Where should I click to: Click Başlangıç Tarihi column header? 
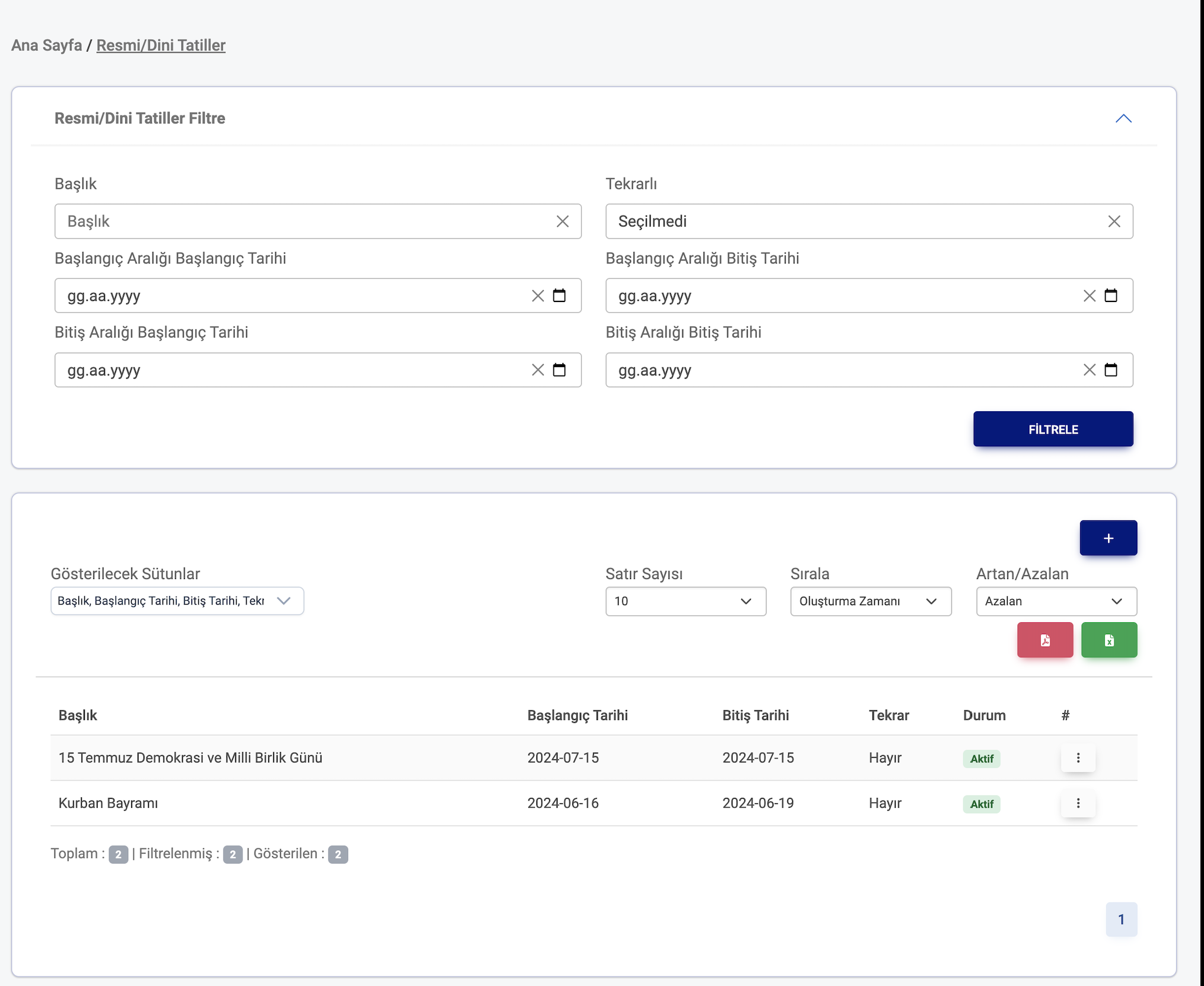577,715
